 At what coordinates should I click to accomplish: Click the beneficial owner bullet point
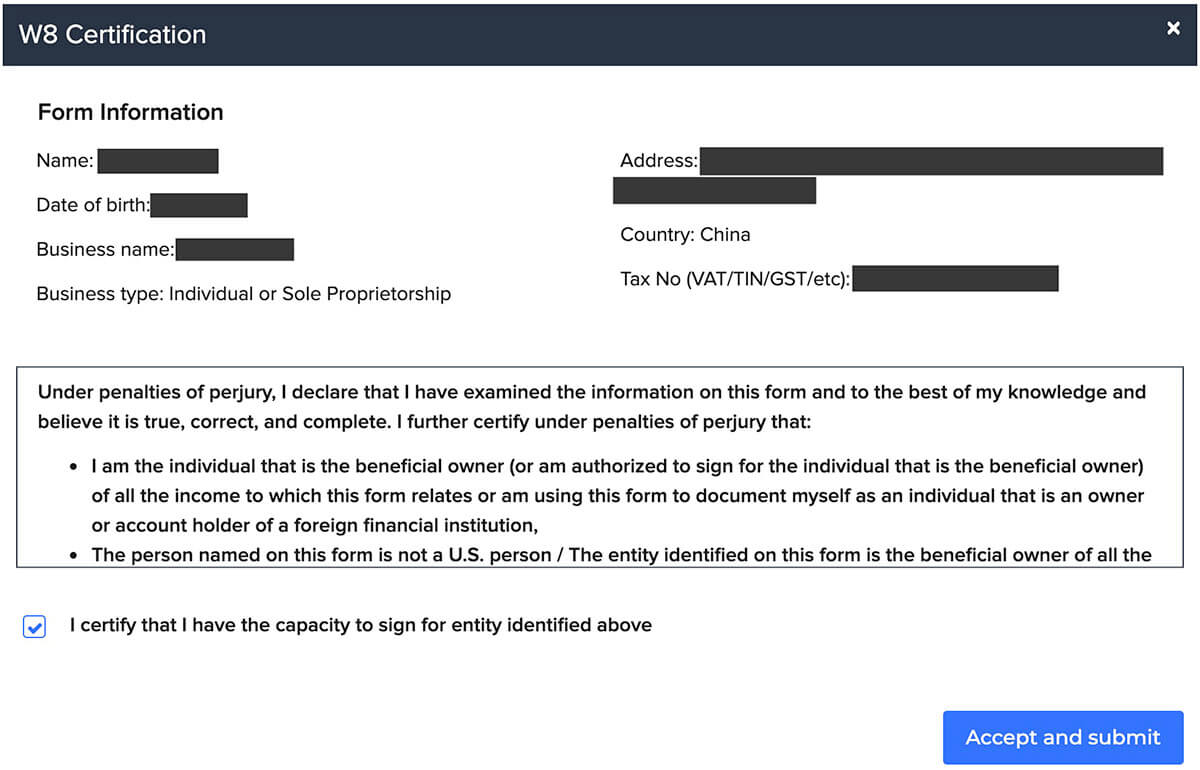[x=617, y=495]
